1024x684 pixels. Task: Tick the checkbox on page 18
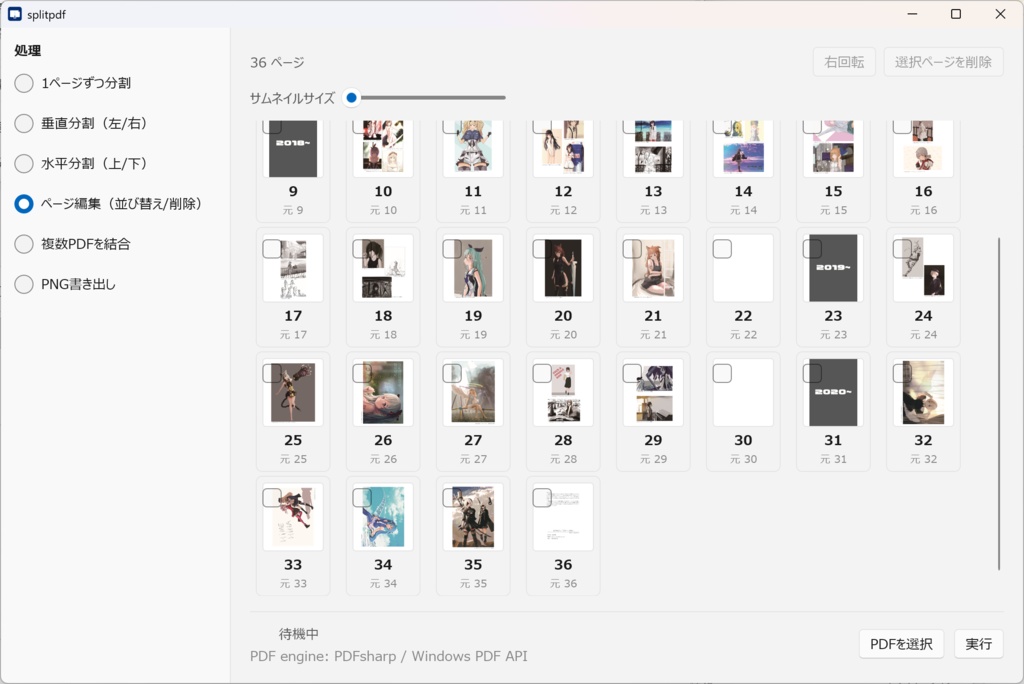[x=362, y=249]
